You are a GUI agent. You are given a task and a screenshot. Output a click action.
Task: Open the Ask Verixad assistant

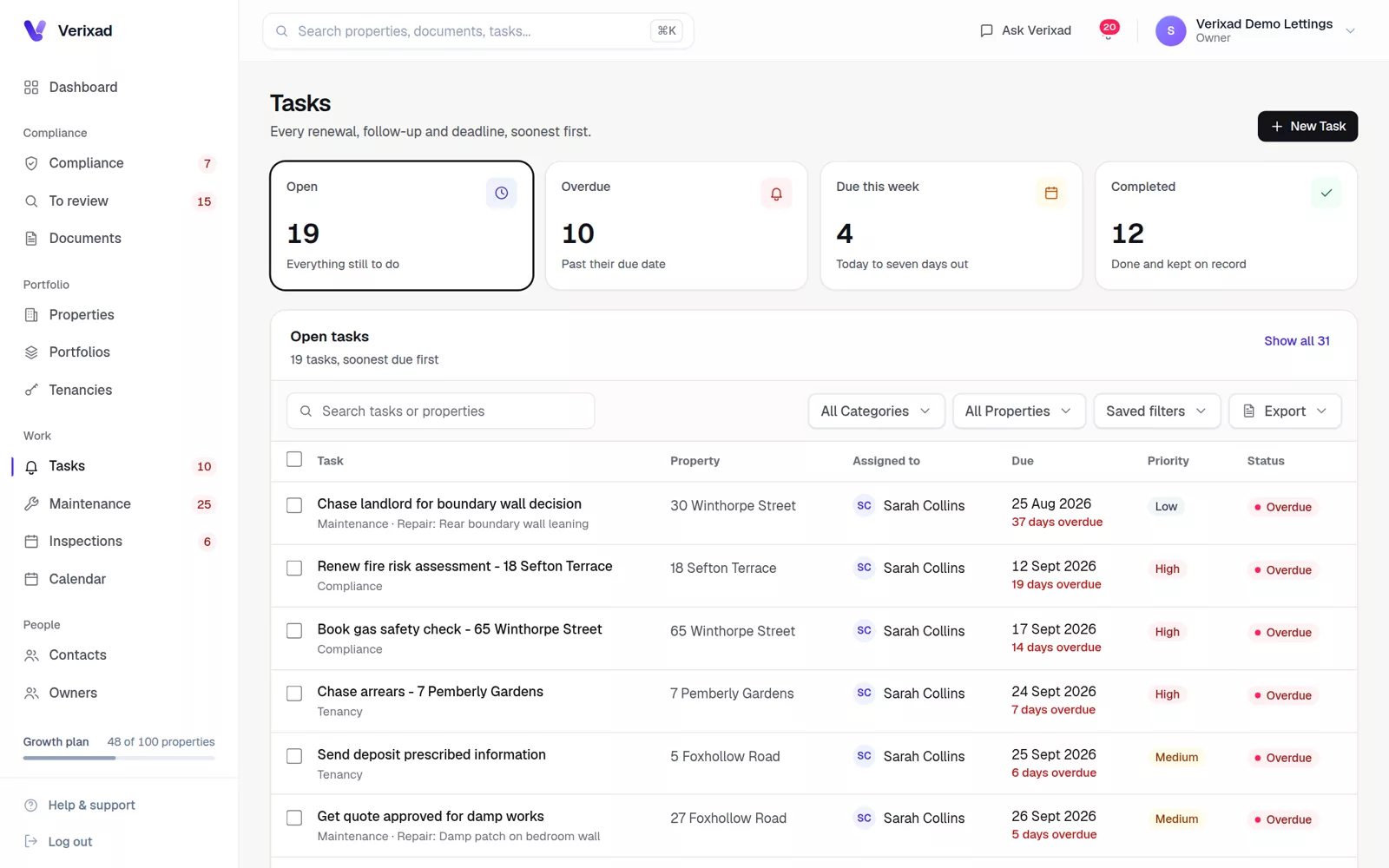pos(1025,30)
